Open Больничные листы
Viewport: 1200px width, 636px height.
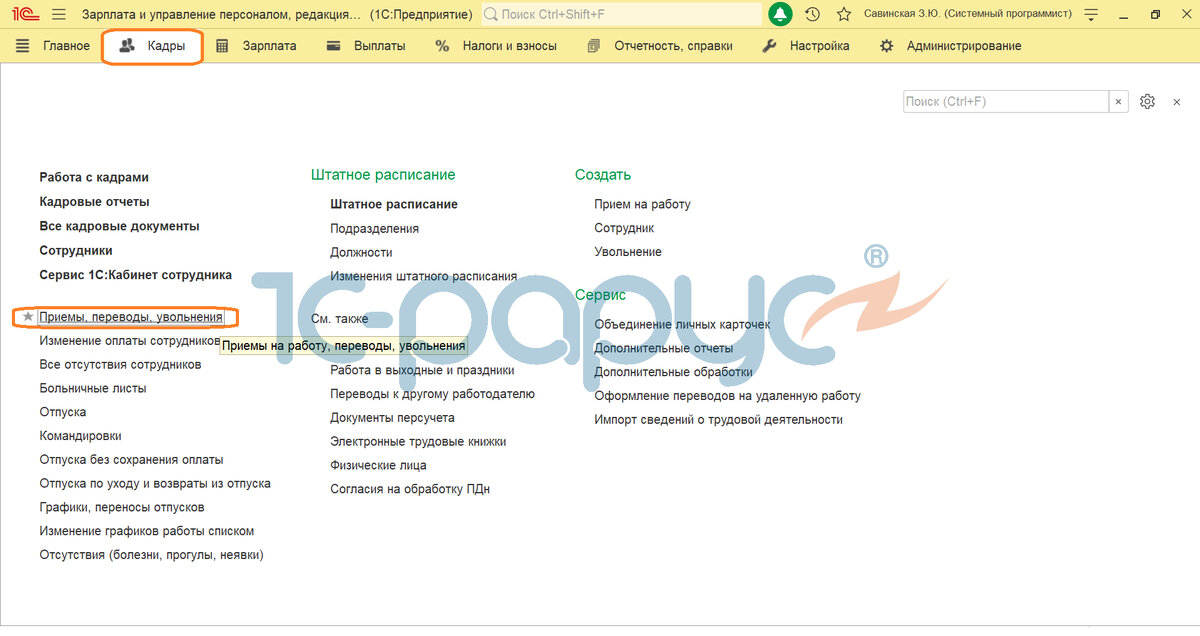coord(93,388)
